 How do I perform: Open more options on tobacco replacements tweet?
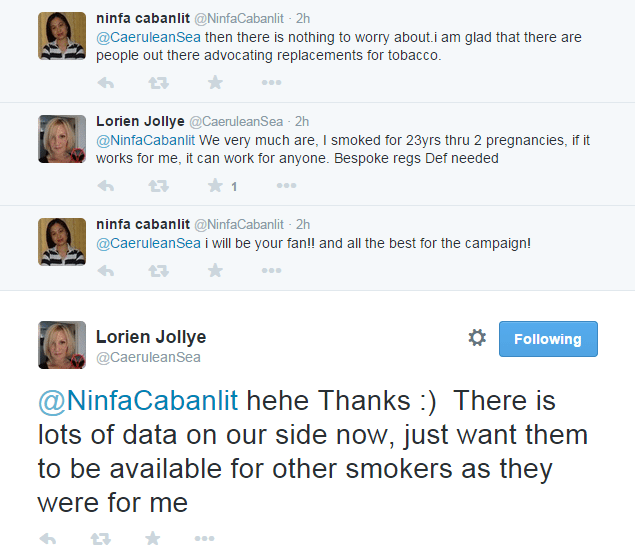tap(271, 83)
